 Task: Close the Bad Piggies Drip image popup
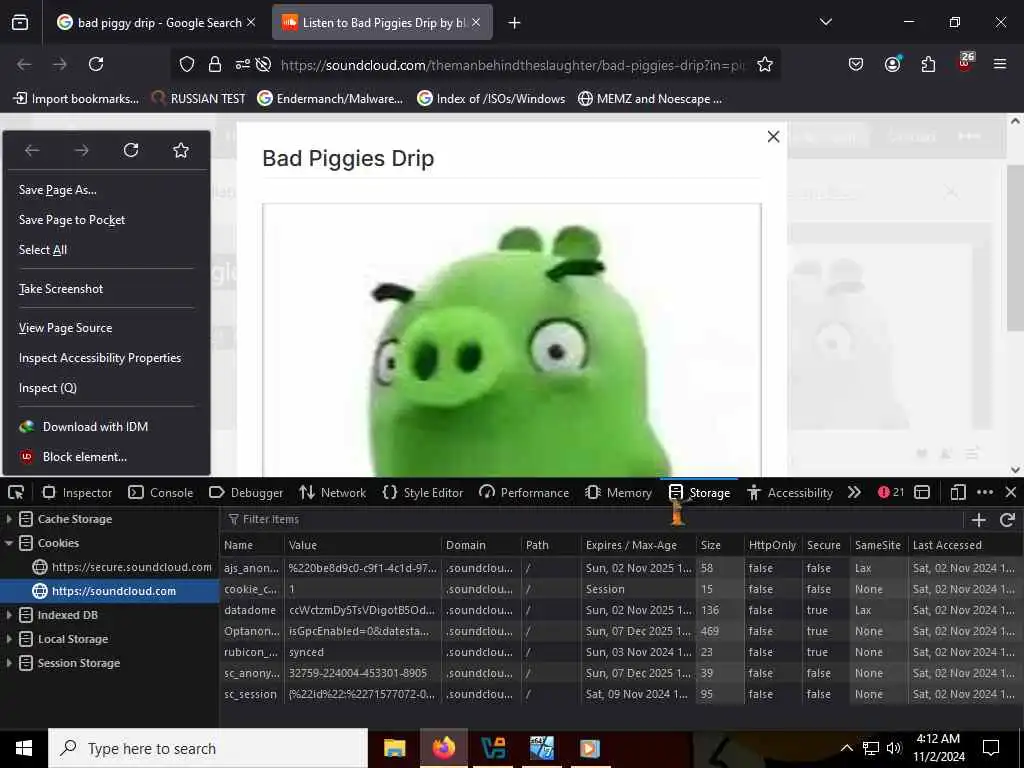point(773,136)
